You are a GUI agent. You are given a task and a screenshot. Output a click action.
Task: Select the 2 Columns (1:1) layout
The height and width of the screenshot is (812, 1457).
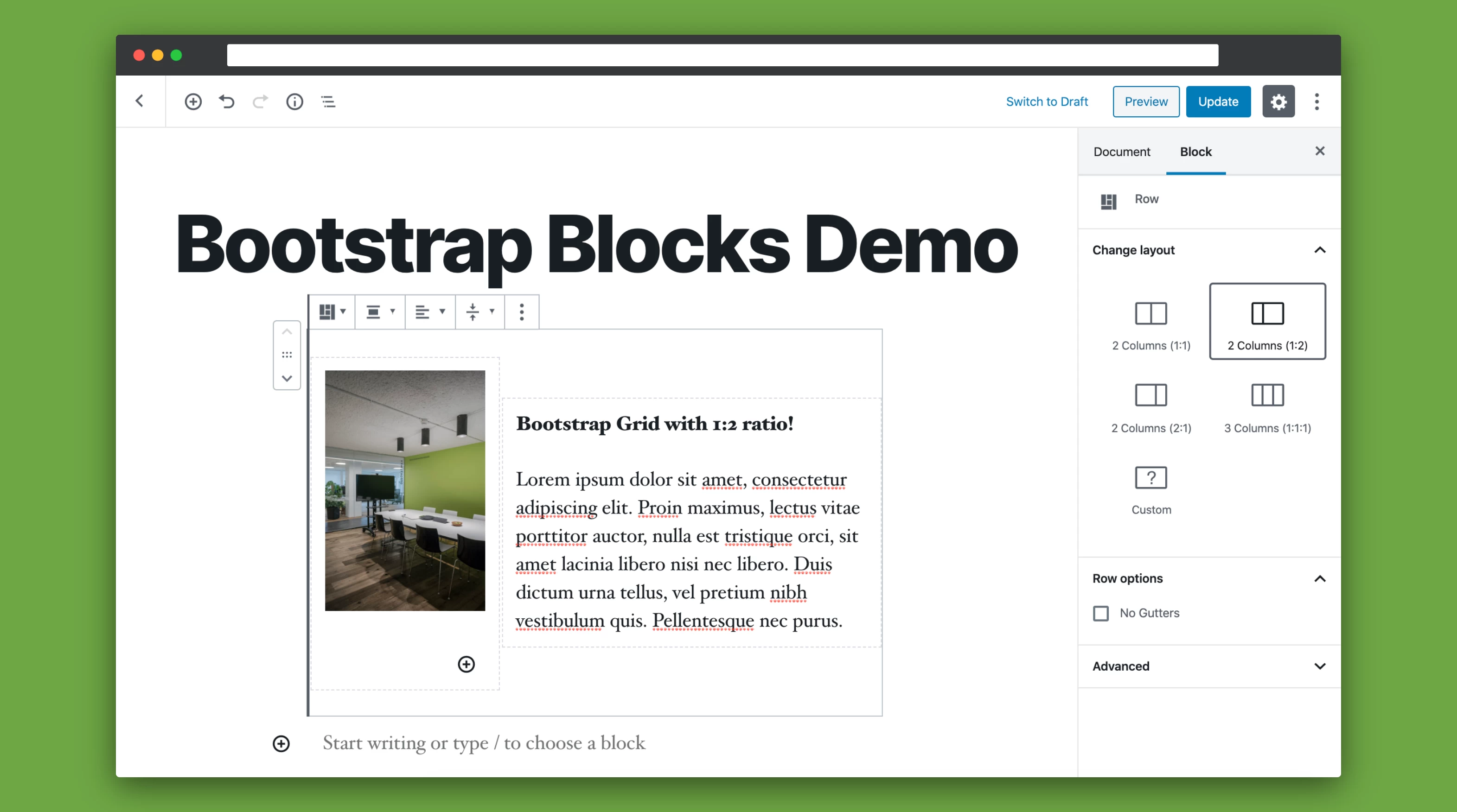coord(1151,322)
